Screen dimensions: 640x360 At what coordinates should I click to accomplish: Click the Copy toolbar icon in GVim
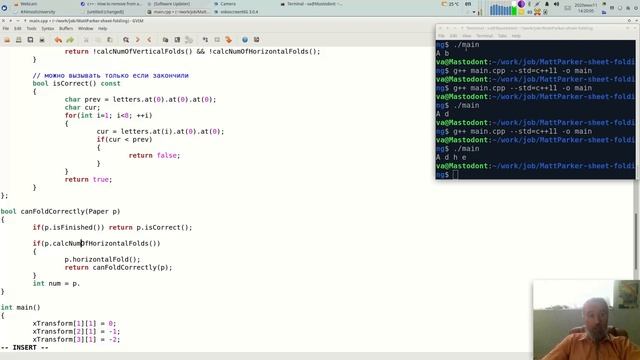click(x=98, y=40)
